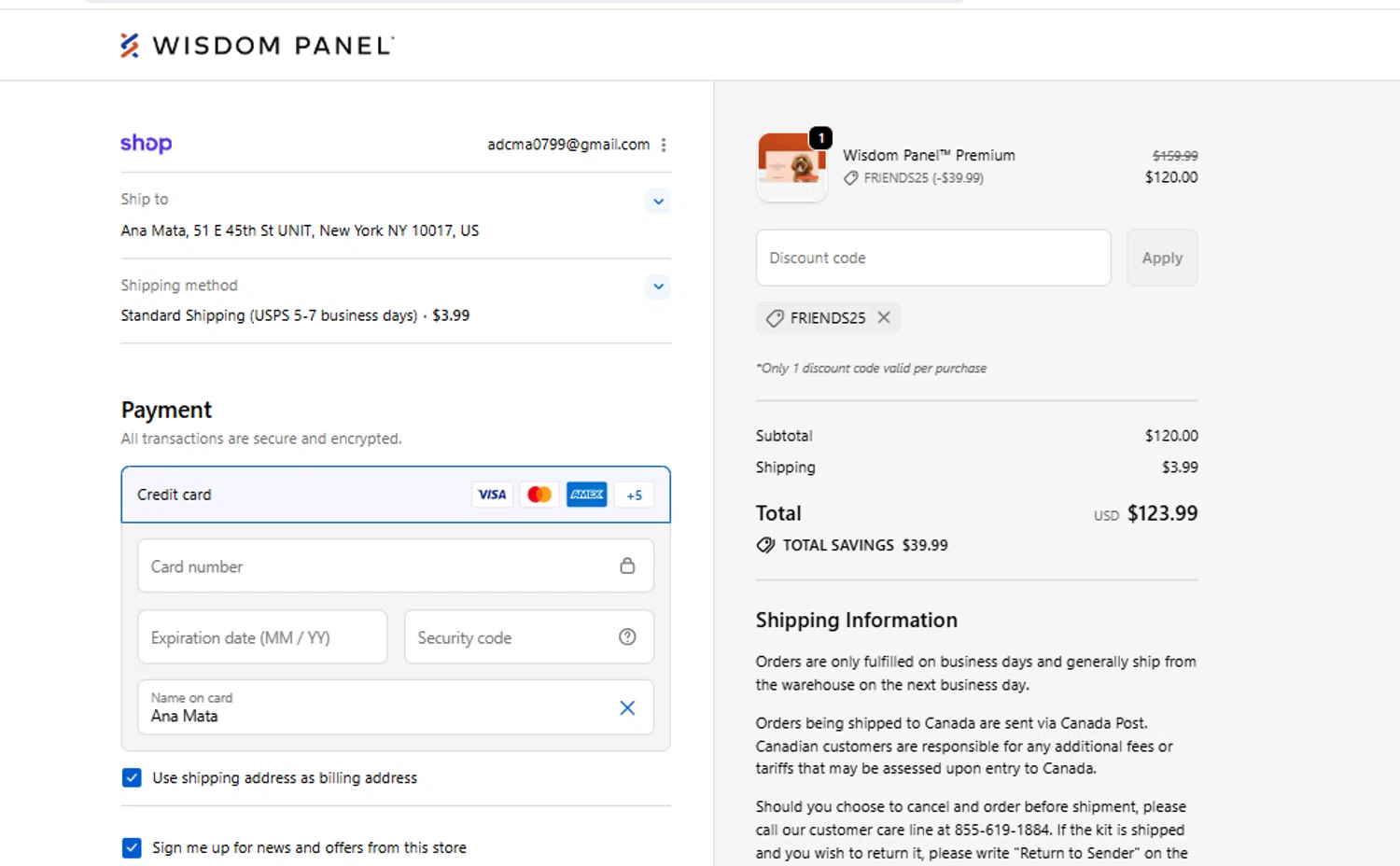Open the Wisdom Panel Premium product thumbnail

(x=791, y=167)
